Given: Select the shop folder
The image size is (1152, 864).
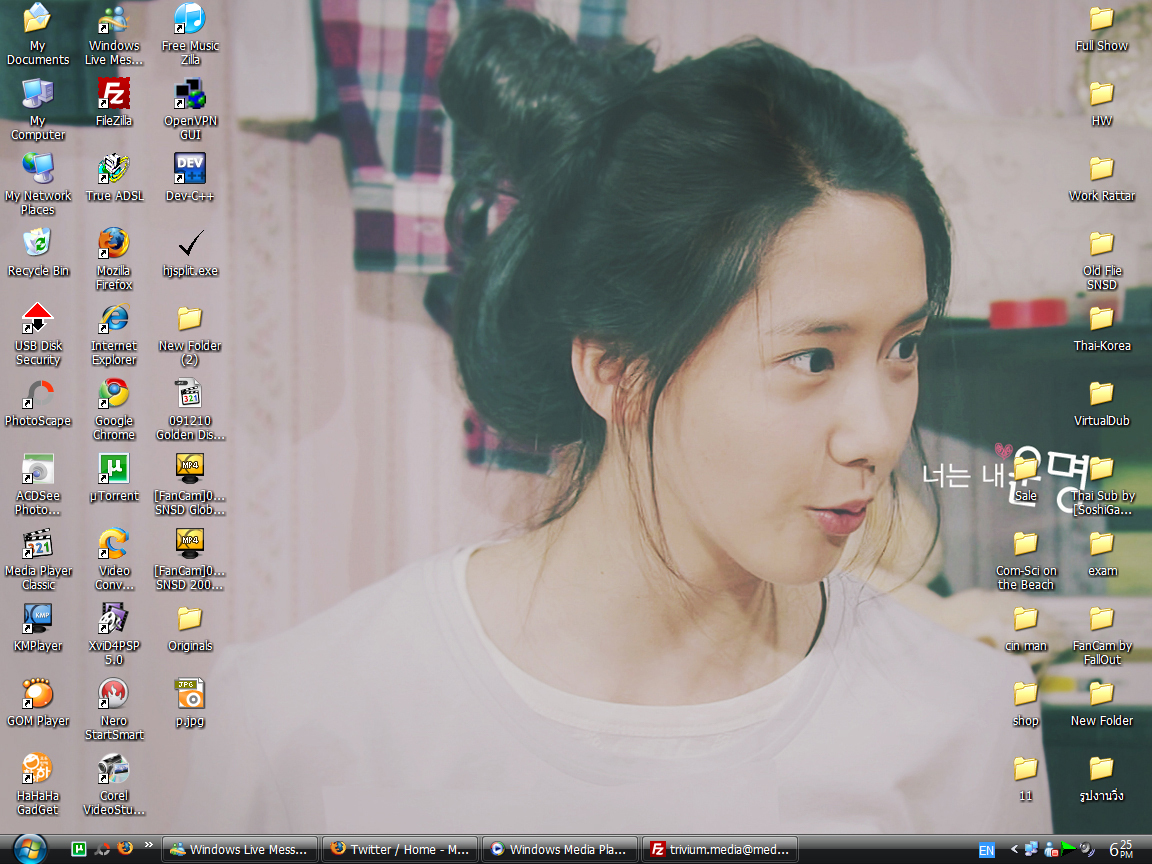Looking at the screenshot, I should [x=1026, y=702].
